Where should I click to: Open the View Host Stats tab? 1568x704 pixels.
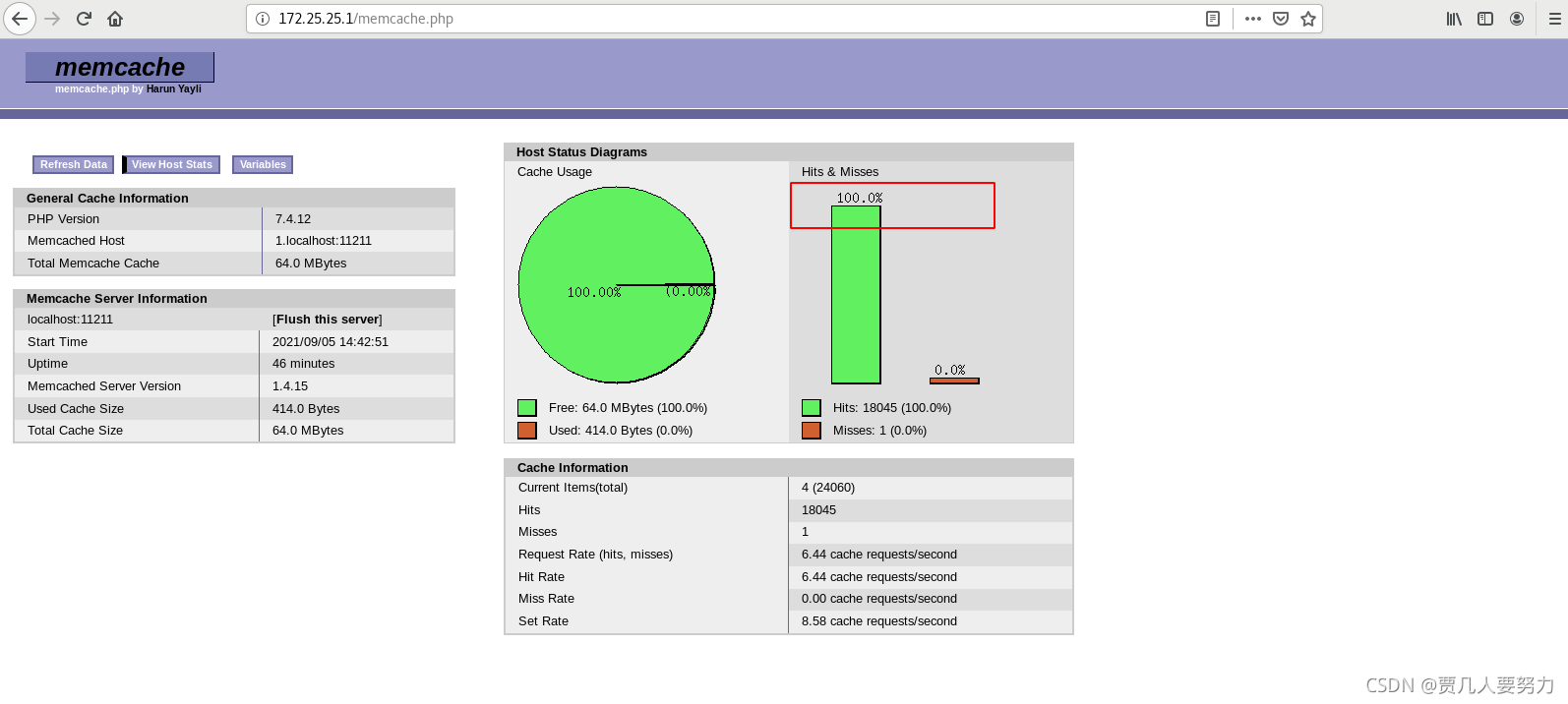point(172,164)
